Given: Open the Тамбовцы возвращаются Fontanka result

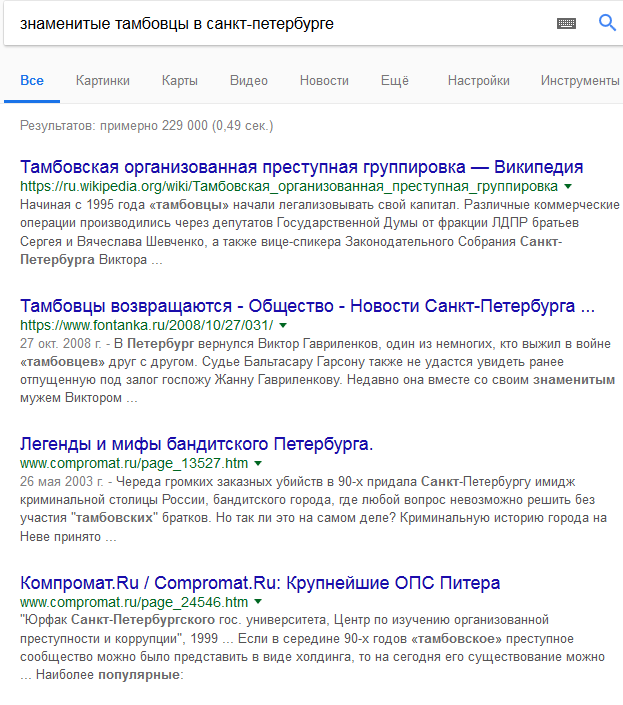Looking at the screenshot, I should [307, 306].
